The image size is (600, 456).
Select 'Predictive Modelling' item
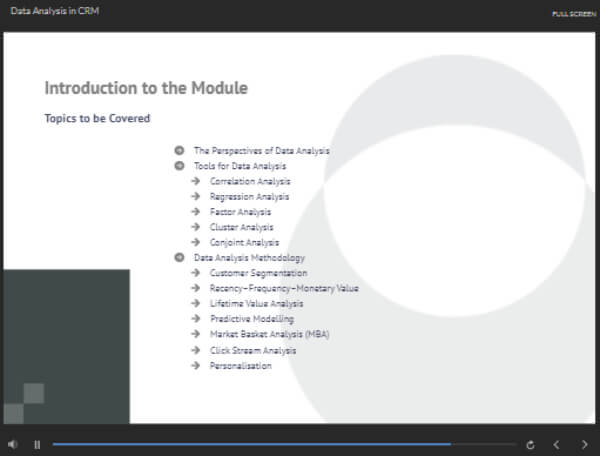[x=252, y=319]
